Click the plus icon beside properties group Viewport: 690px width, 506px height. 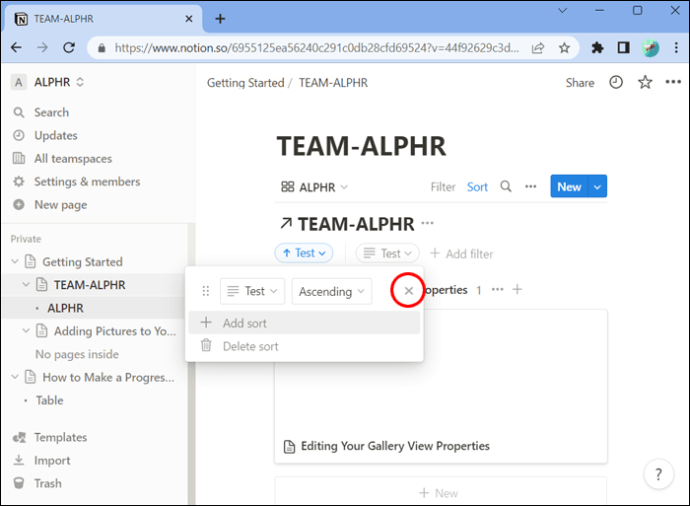click(518, 289)
